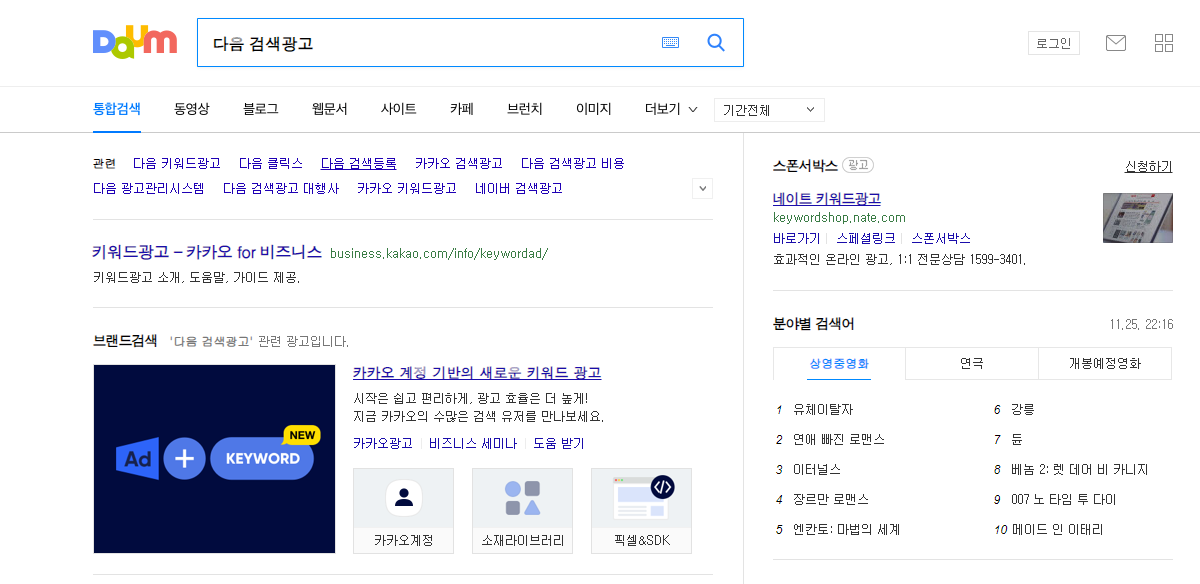Open the virtual keyboard icon in search box
1200x584 pixels.
[x=670, y=43]
